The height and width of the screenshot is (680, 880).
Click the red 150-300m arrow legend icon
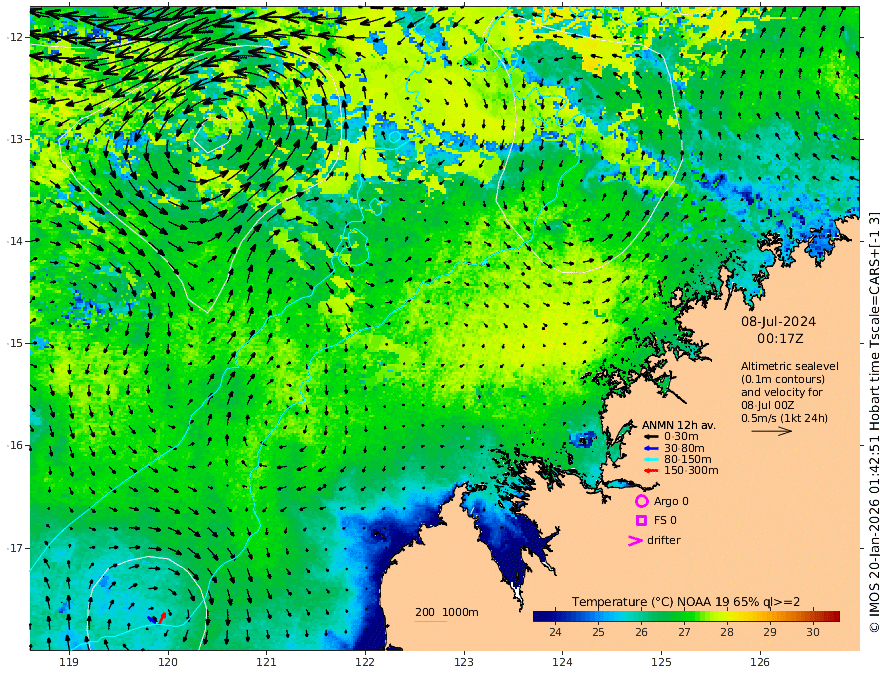pyautogui.click(x=650, y=471)
